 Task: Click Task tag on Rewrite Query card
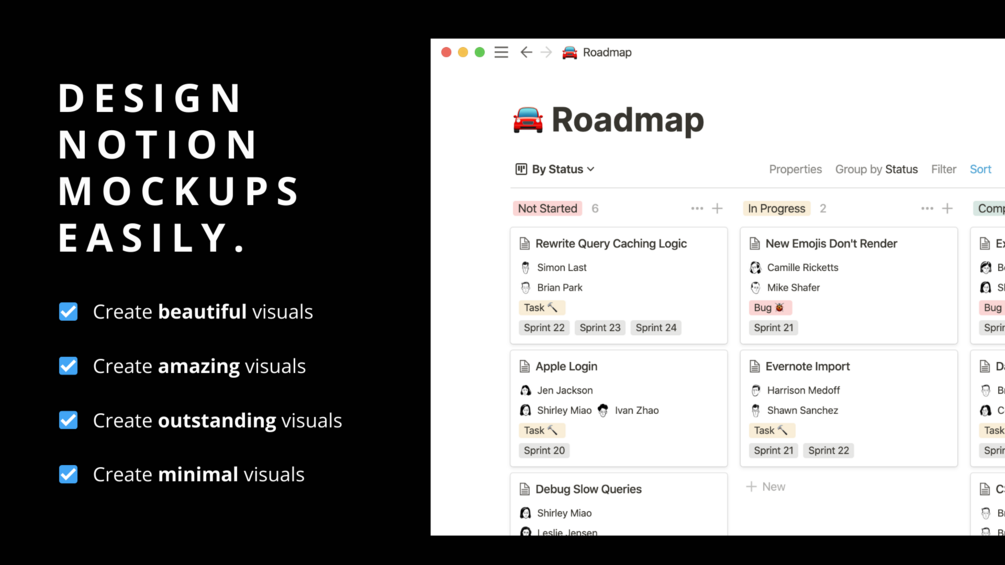coord(541,307)
